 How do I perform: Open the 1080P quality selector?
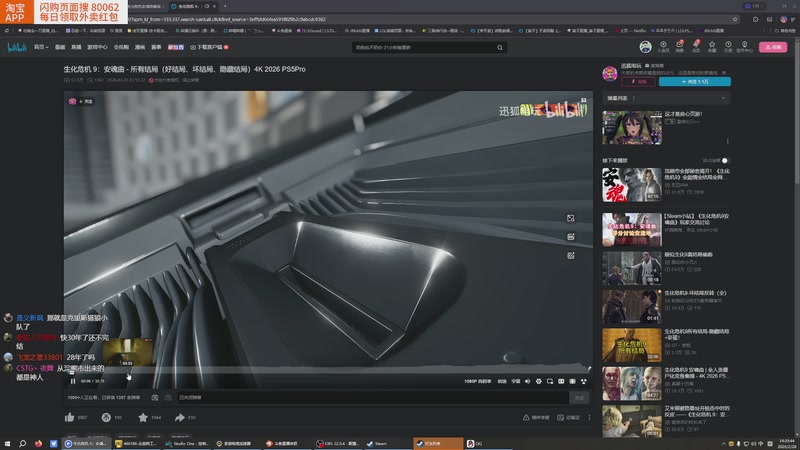477,381
